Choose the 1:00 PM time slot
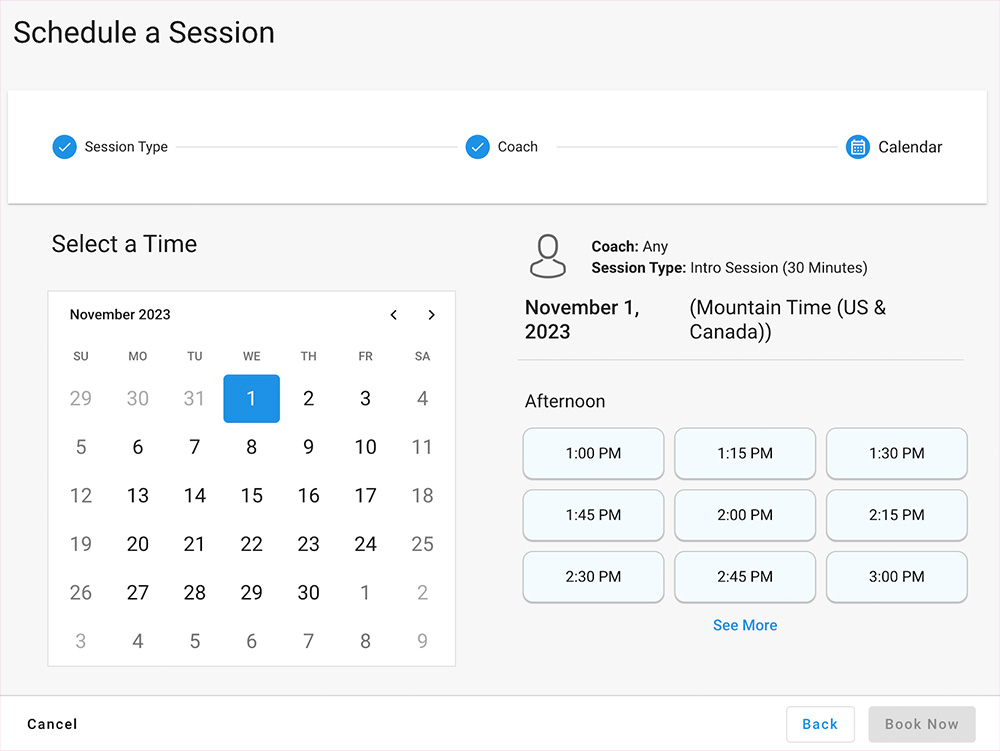Viewport: 1000px width, 751px height. (593, 453)
